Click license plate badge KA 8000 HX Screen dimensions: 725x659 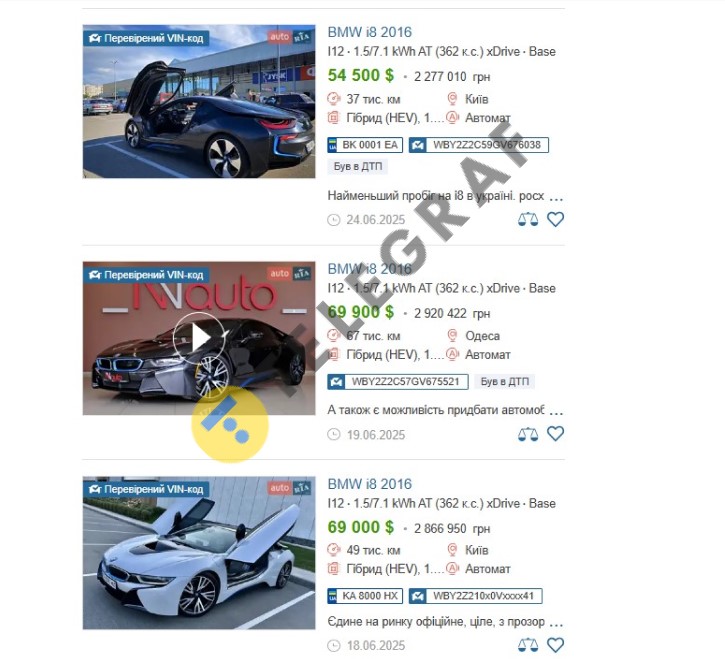pos(365,596)
